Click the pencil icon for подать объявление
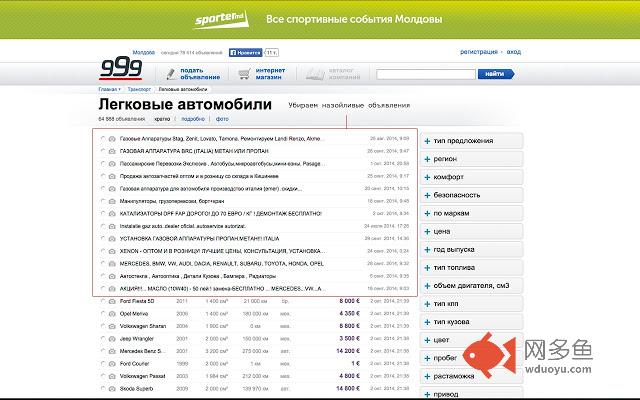Viewport: 640px width, 400px height. point(171,74)
